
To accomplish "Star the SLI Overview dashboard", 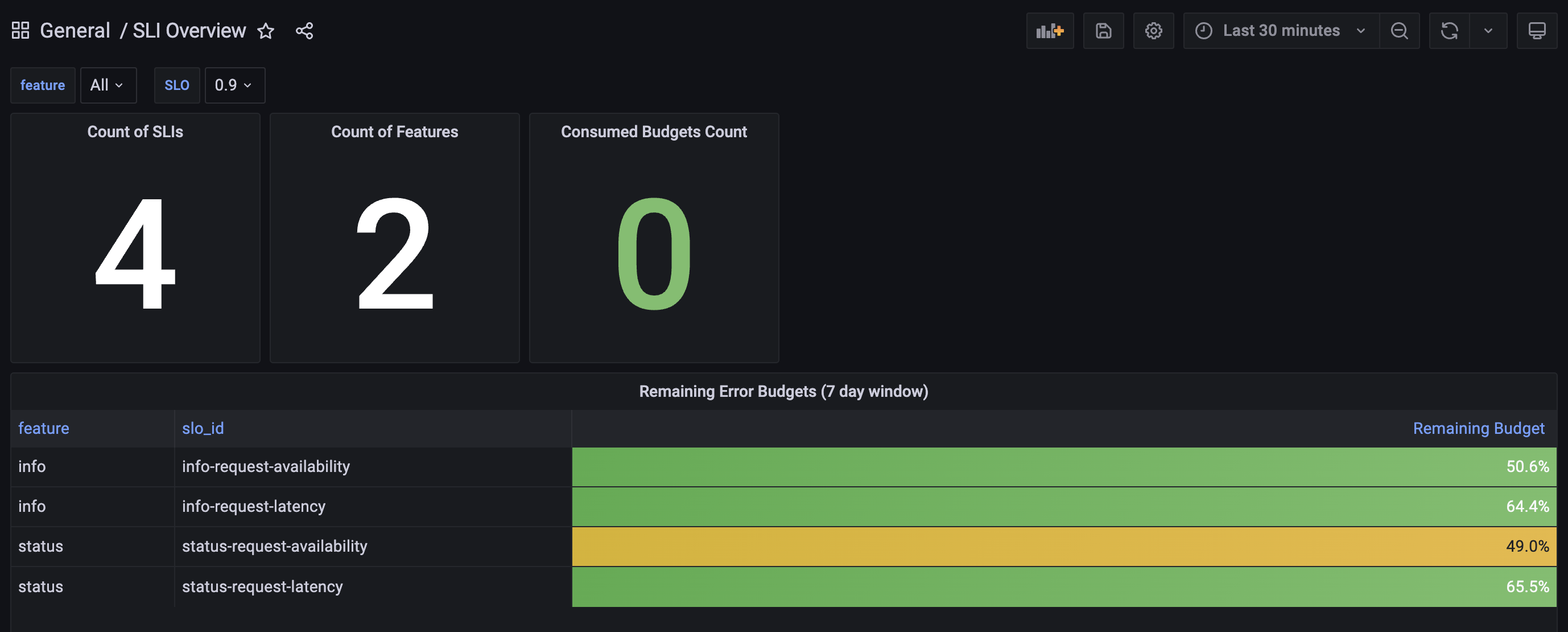I will [x=265, y=30].
